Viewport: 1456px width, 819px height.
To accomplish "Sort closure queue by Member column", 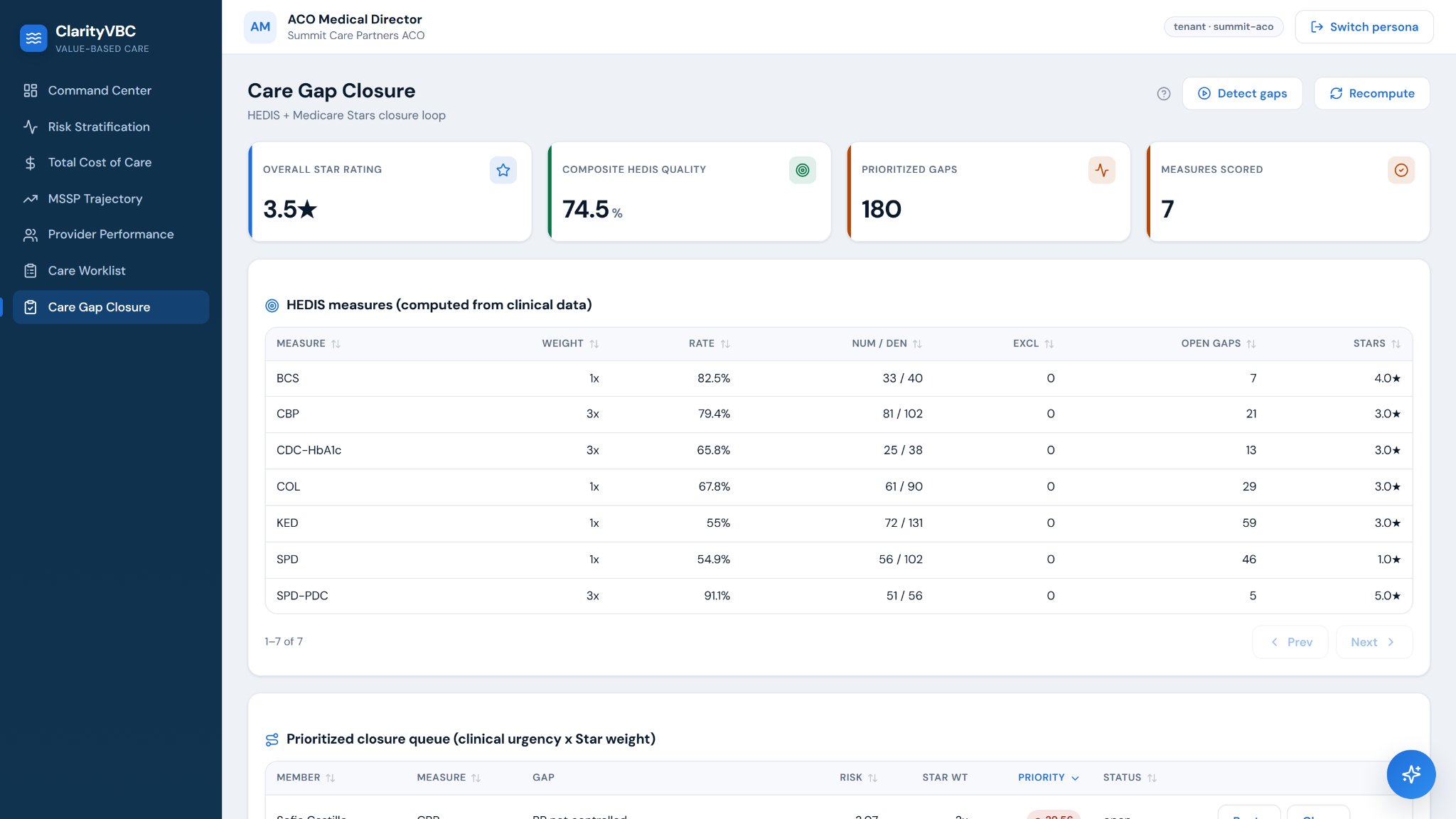I will [x=330, y=778].
